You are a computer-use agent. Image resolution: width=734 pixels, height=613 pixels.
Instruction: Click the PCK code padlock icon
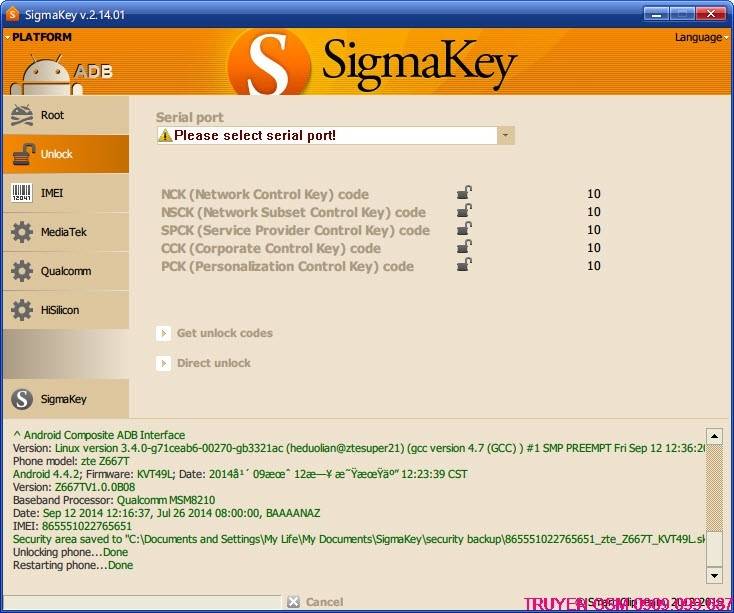tap(464, 264)
